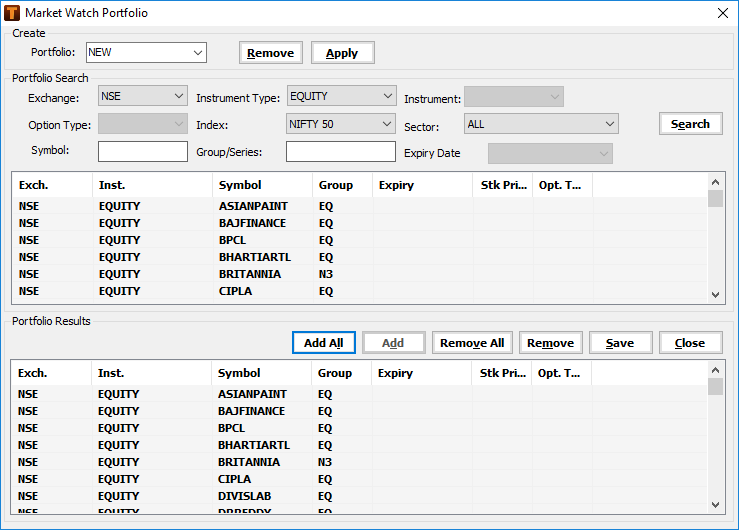Viewport: 739px width, 530px height.
Task: Click scroll up arrow of Portfolio Results
Action: click(715, 370)
